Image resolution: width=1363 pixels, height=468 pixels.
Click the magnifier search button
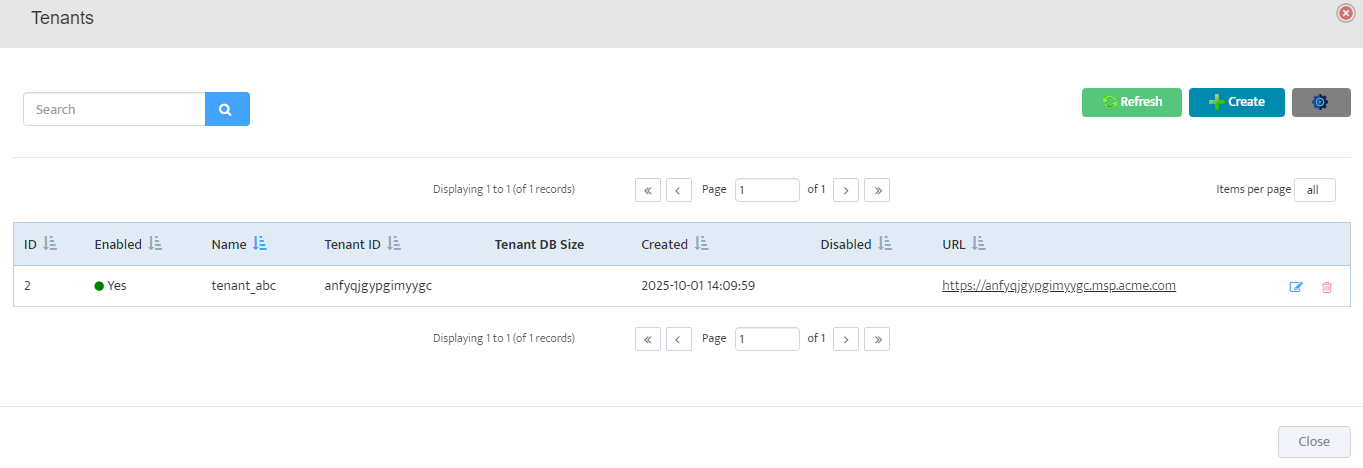tap(227, 109)
